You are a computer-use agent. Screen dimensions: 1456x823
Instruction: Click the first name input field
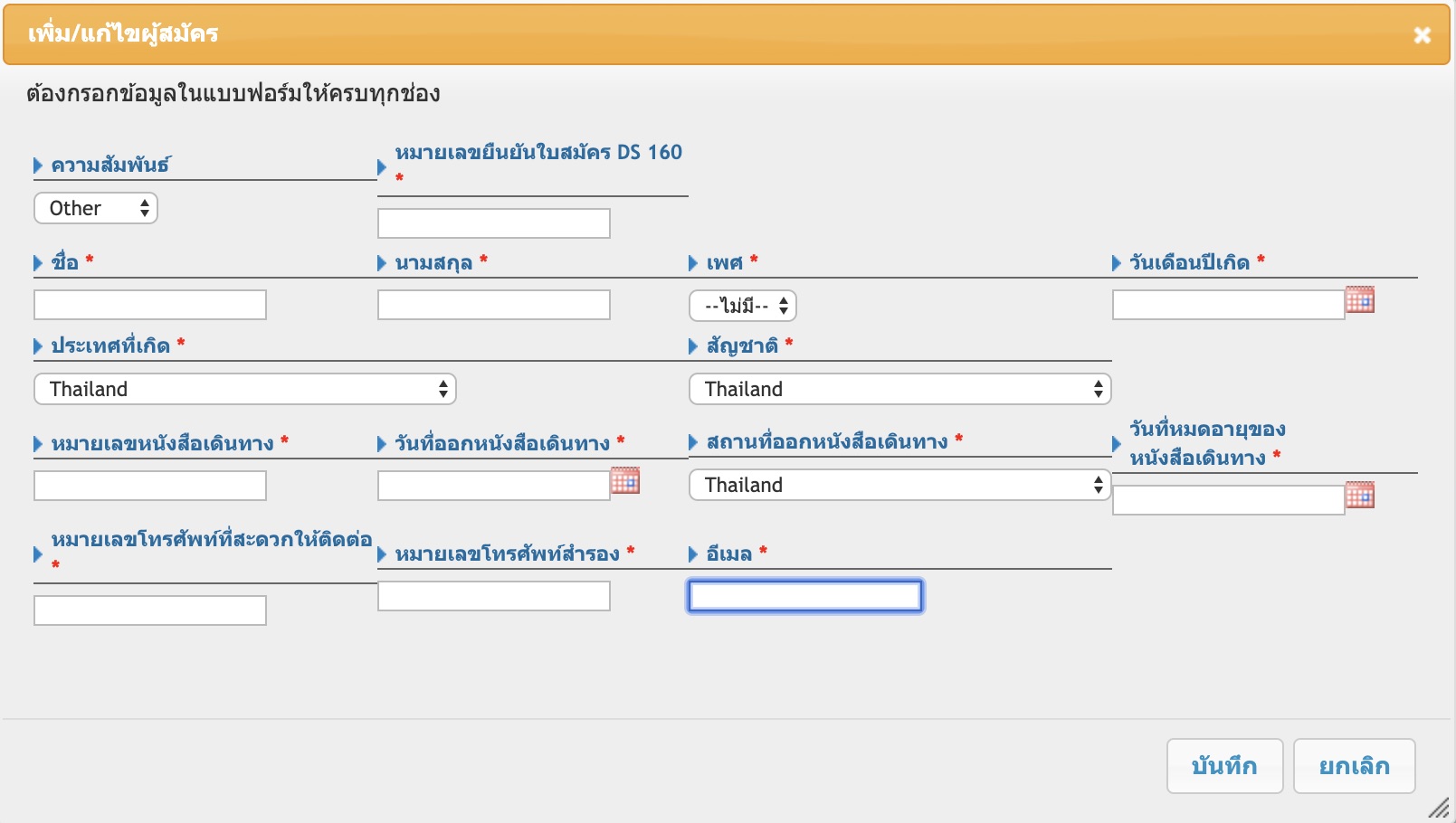point(150,305)
